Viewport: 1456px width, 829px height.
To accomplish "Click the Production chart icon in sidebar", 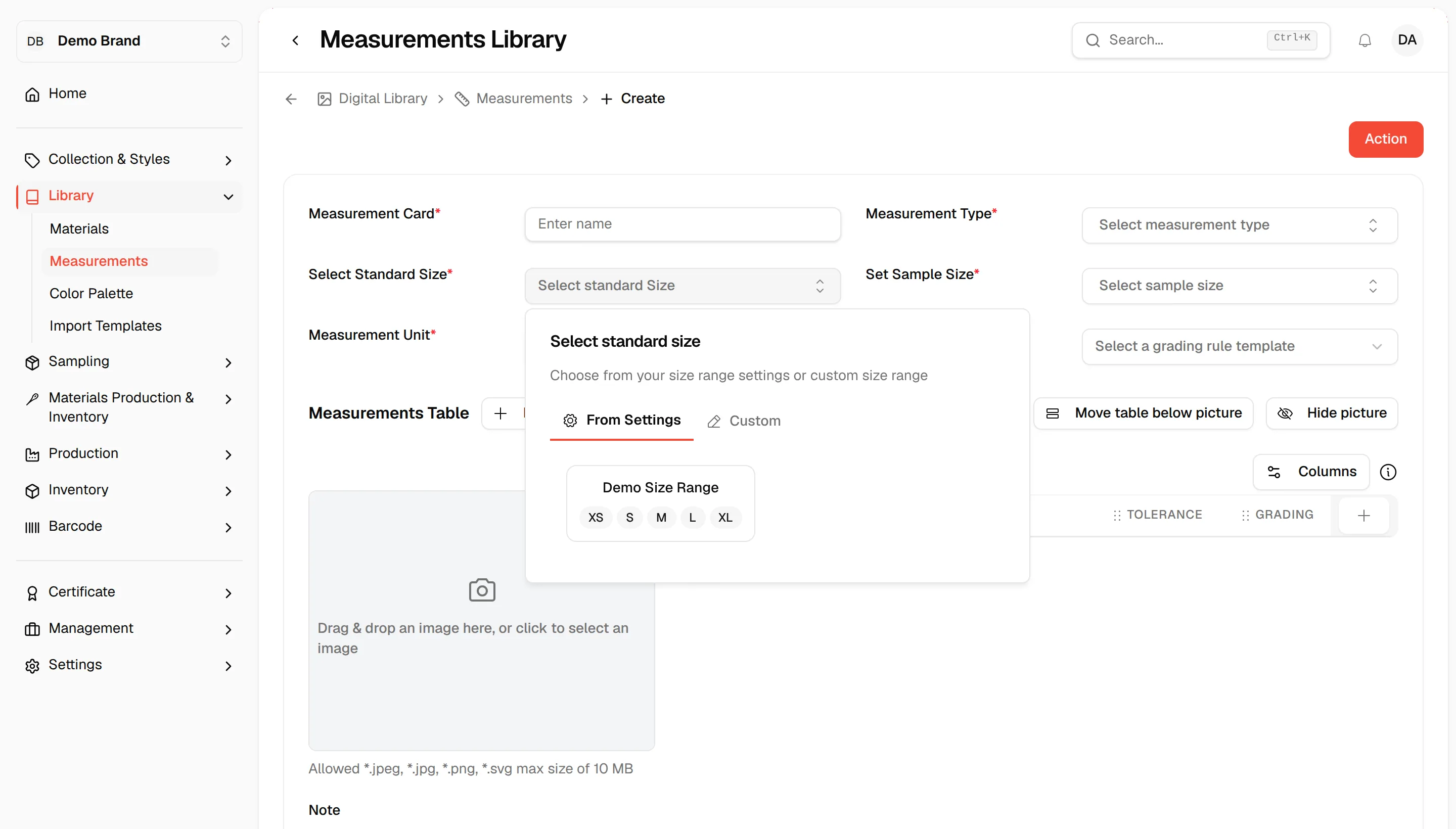I will [32, 454].
